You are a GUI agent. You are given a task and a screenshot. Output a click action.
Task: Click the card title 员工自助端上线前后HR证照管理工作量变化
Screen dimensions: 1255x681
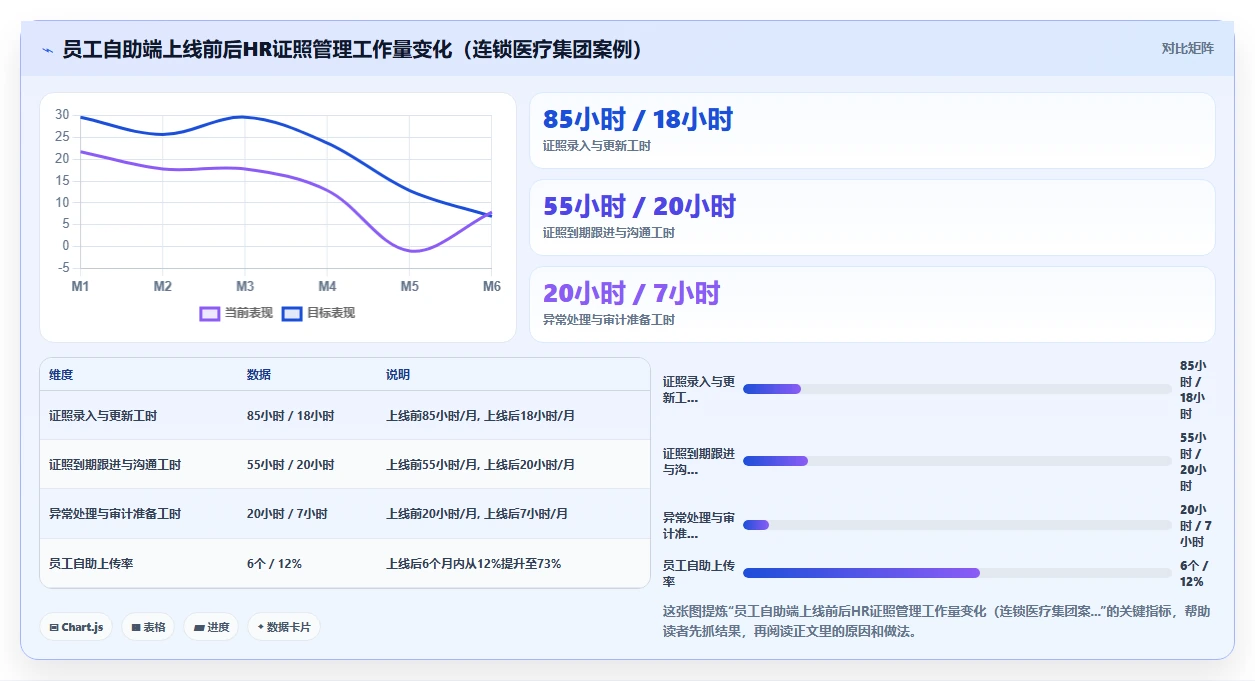[353, 49]
